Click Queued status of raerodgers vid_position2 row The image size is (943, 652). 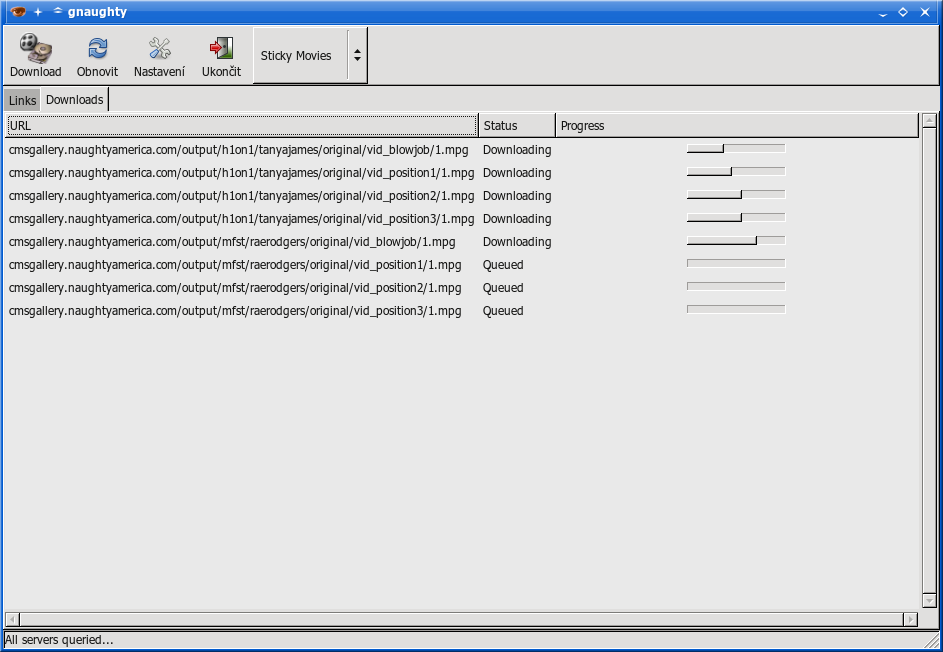pyautogui.click(x=503, y=288)
